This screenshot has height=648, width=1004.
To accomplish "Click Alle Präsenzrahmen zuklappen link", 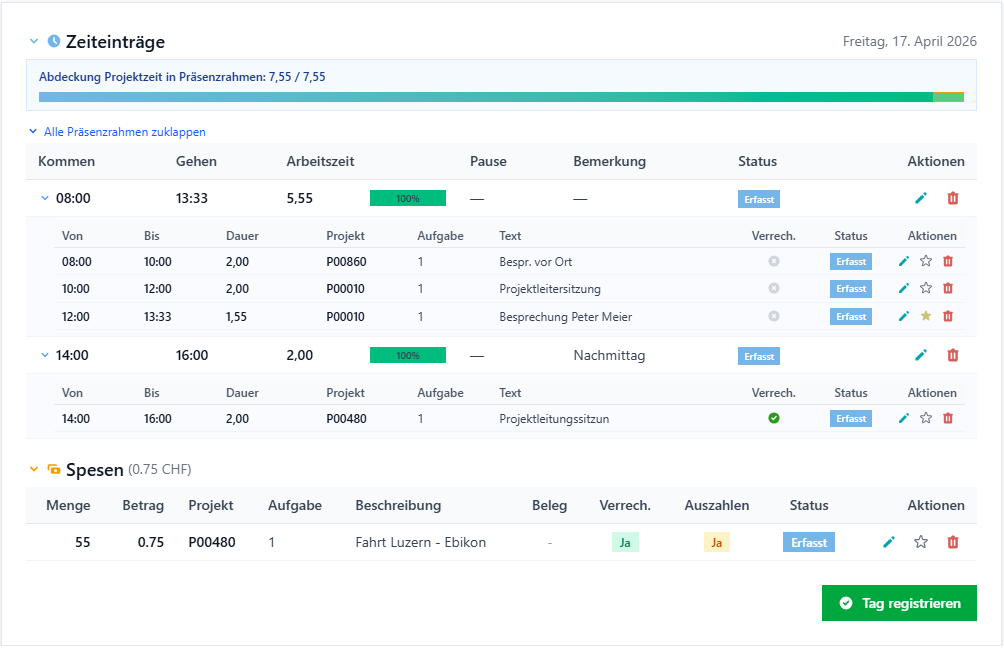I will click(x=124, y=132).
